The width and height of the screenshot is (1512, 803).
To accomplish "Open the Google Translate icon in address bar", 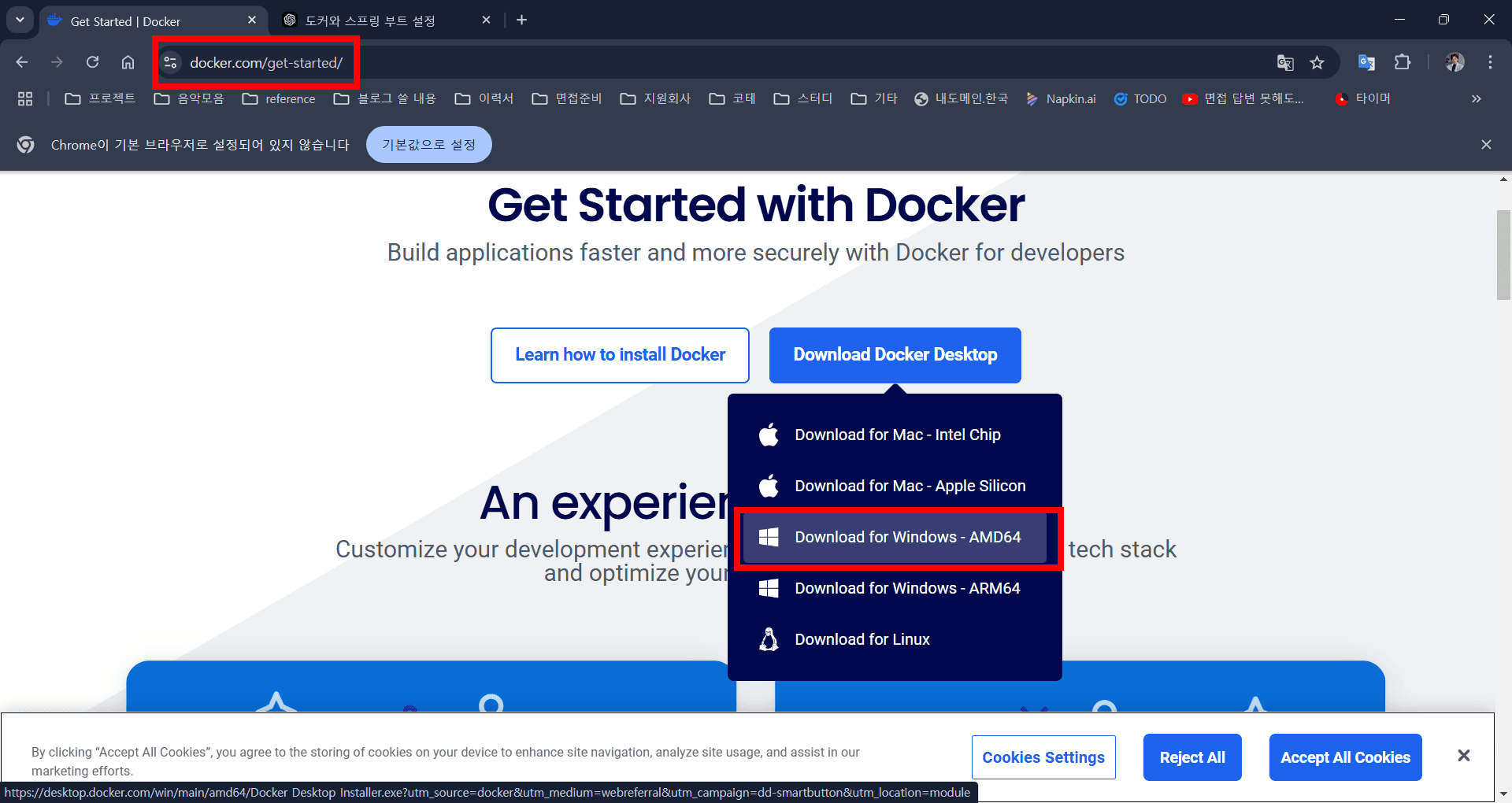I will 1285,63.
